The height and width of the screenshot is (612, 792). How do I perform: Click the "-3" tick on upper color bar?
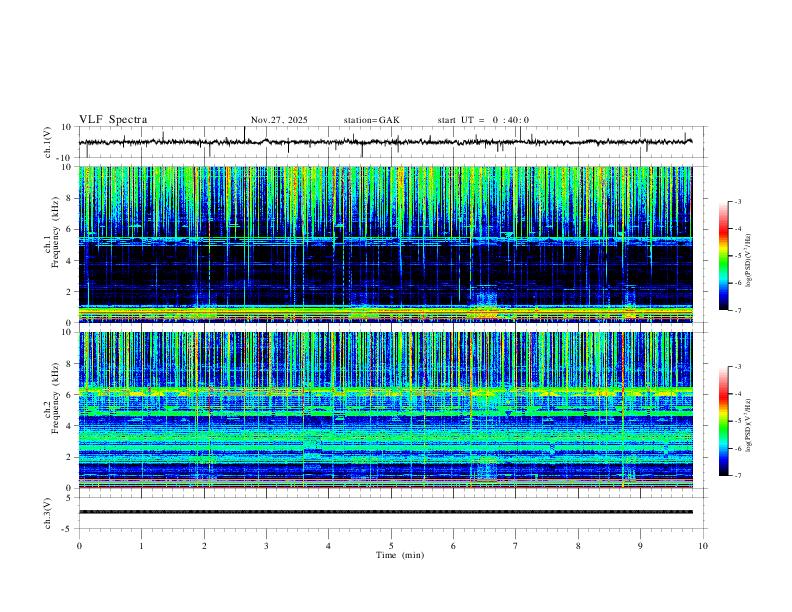(737, 201)
